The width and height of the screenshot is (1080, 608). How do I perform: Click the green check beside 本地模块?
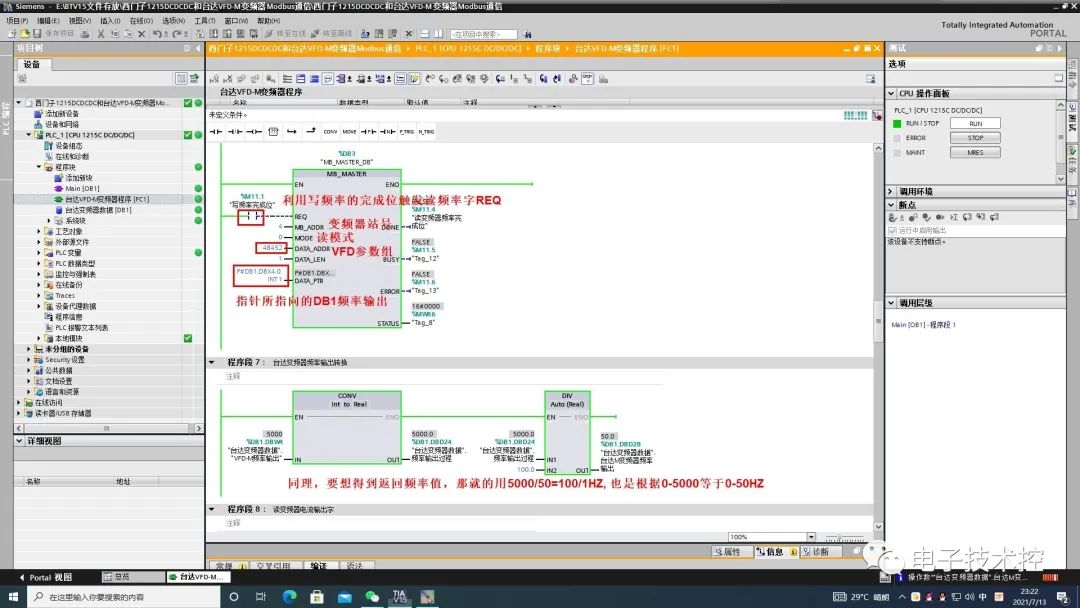tap(187, 338)
